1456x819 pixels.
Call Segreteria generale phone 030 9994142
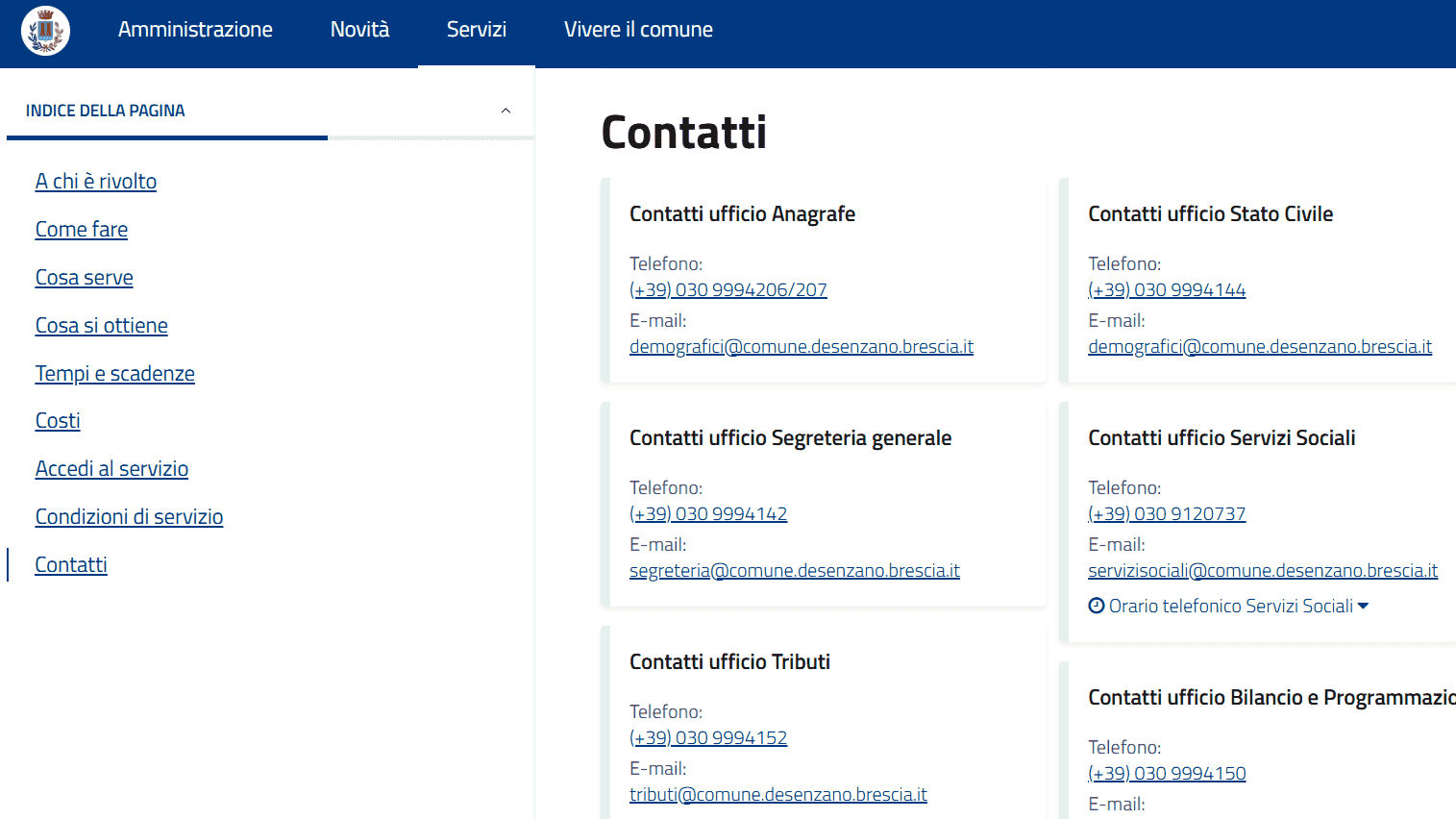click(708, 514)
